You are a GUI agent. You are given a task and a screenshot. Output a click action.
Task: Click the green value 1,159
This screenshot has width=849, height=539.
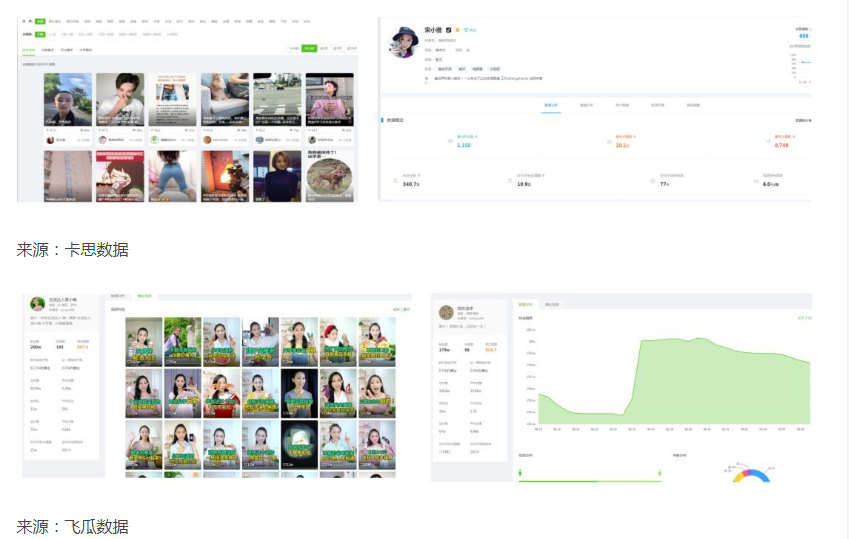coord(463,145)
